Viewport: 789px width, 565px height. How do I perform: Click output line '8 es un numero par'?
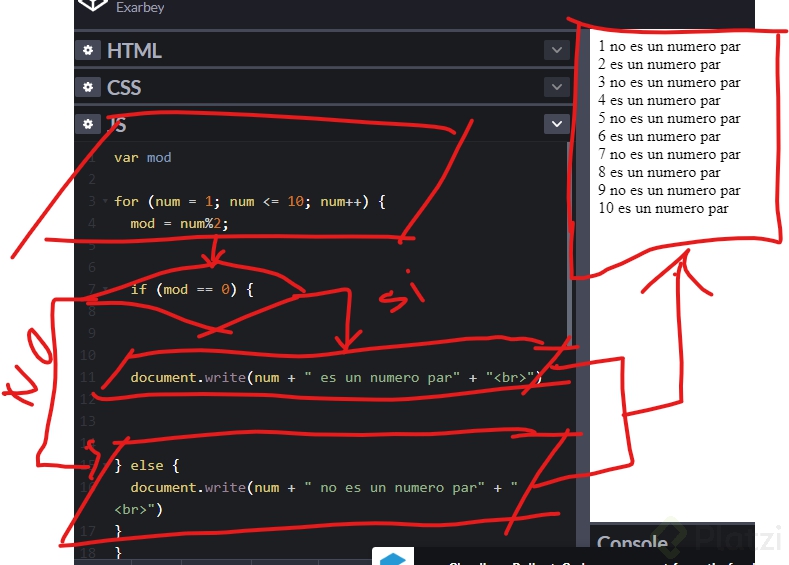point(659,172)
